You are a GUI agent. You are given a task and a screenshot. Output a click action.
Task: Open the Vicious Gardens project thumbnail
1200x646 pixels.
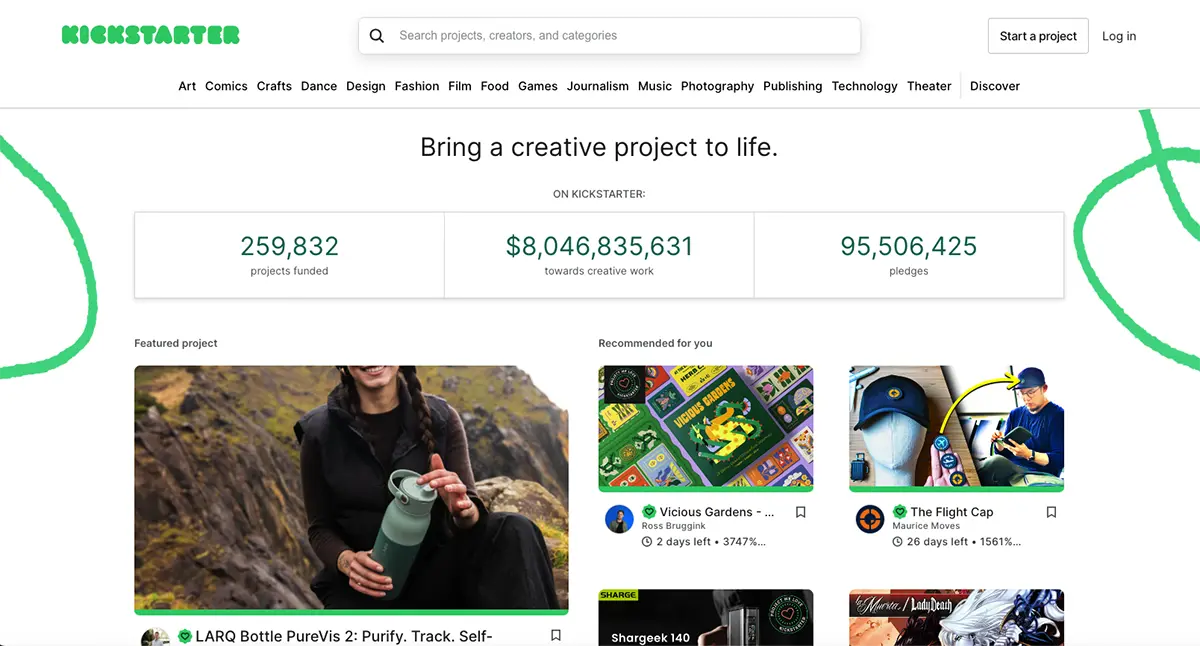706,427
